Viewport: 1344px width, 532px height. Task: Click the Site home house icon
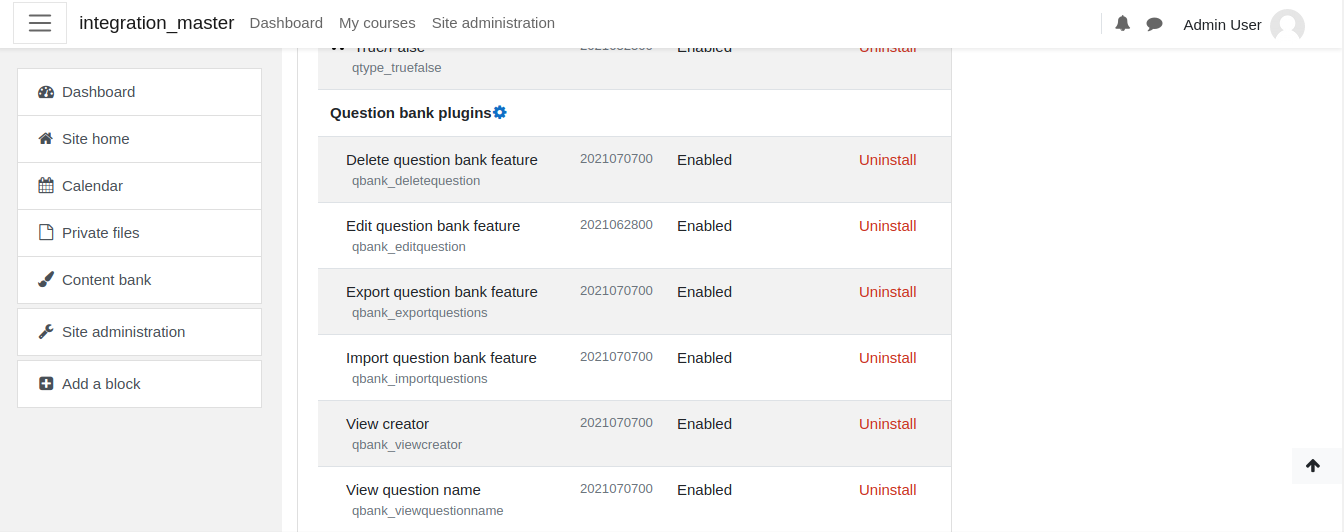tap(46, 139)
